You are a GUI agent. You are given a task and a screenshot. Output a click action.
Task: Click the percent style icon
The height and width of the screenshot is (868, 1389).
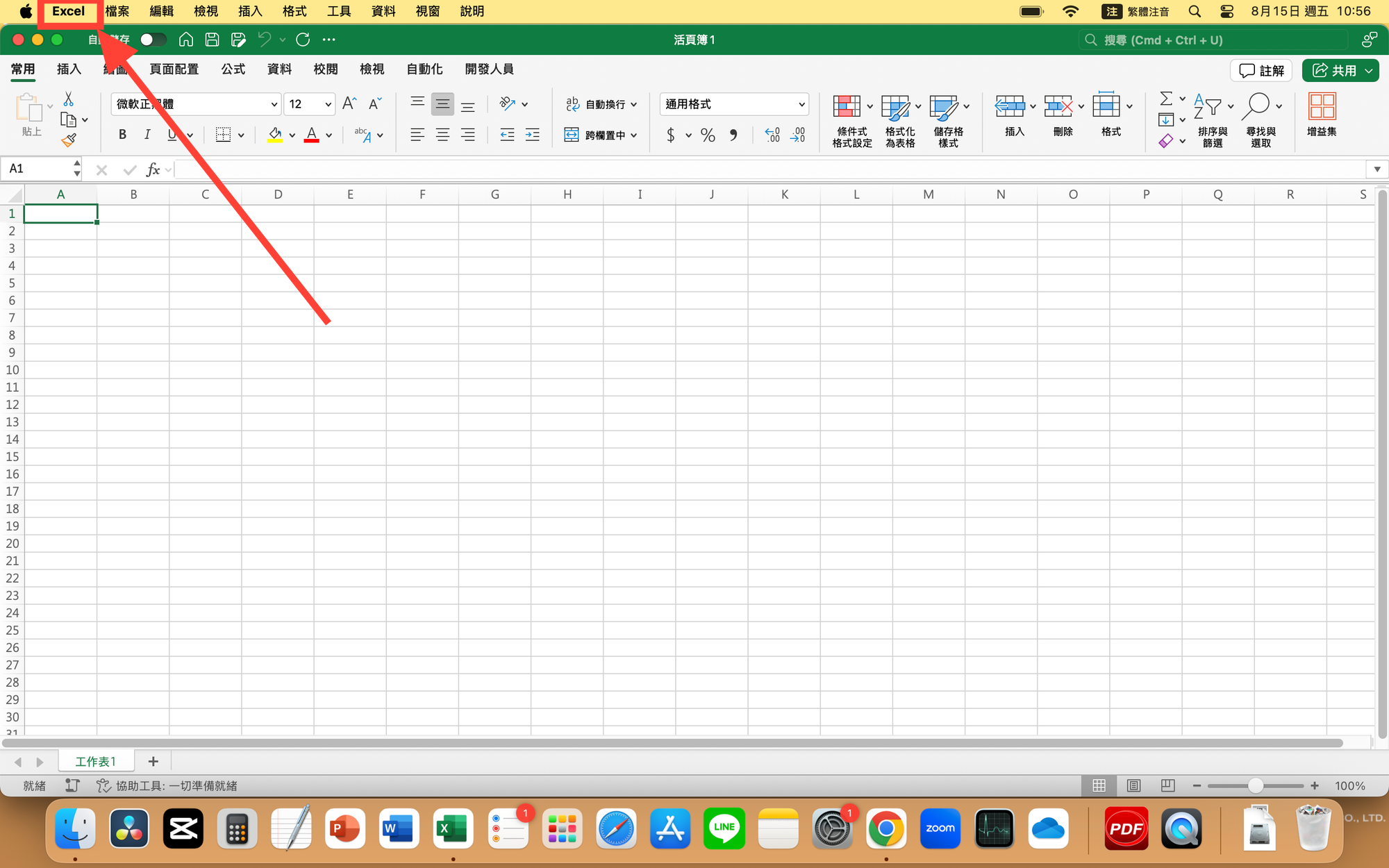pyautogui.click(x=708, y=135)
